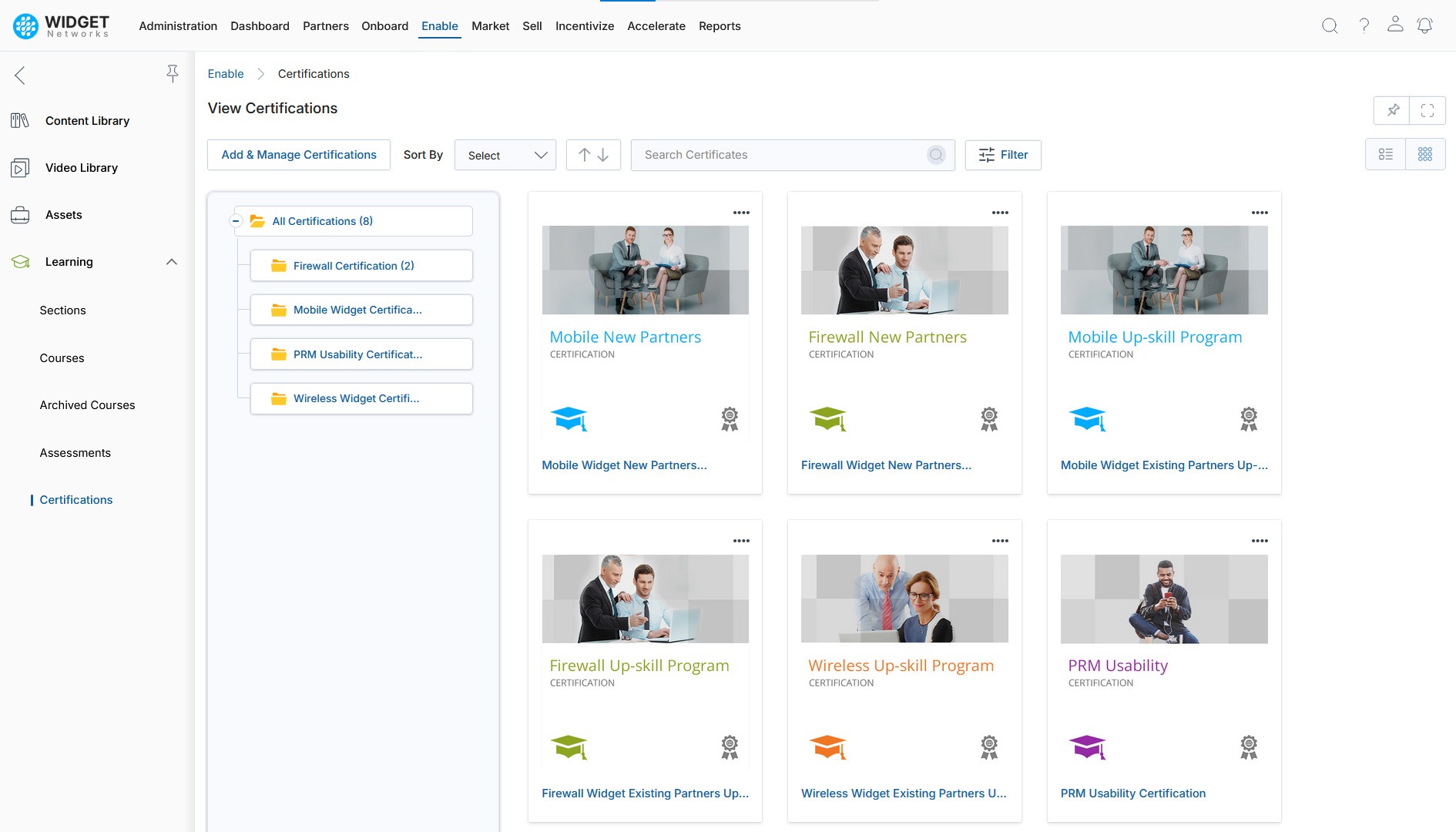Open the Filter button
1456x832 pixels.
(x=1002, y=155)
